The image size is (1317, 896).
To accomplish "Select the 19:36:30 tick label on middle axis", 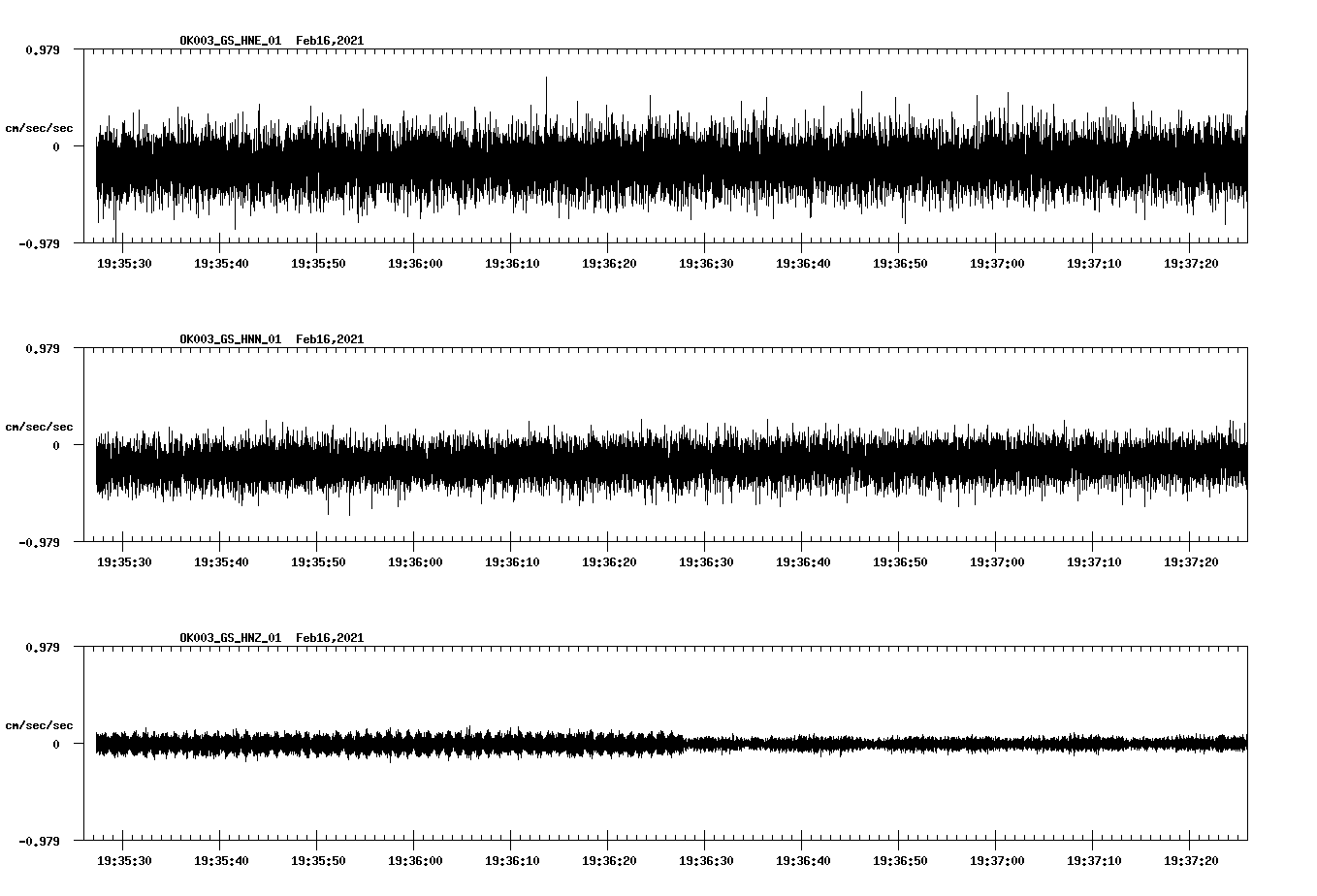I will 707,560.
